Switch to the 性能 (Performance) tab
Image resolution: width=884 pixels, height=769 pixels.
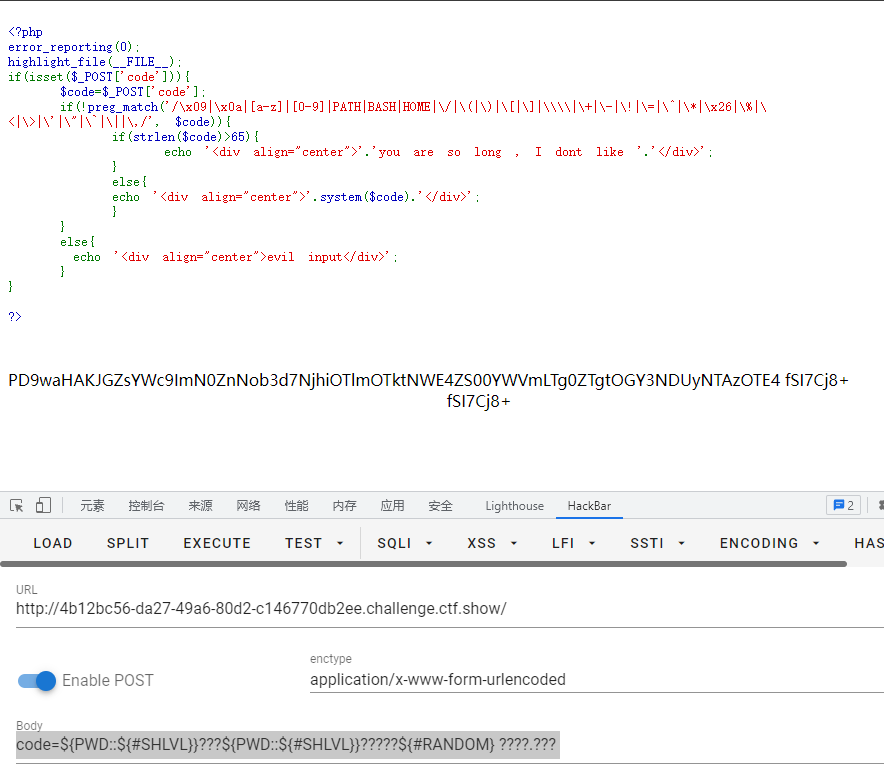(x=296, y=506)
